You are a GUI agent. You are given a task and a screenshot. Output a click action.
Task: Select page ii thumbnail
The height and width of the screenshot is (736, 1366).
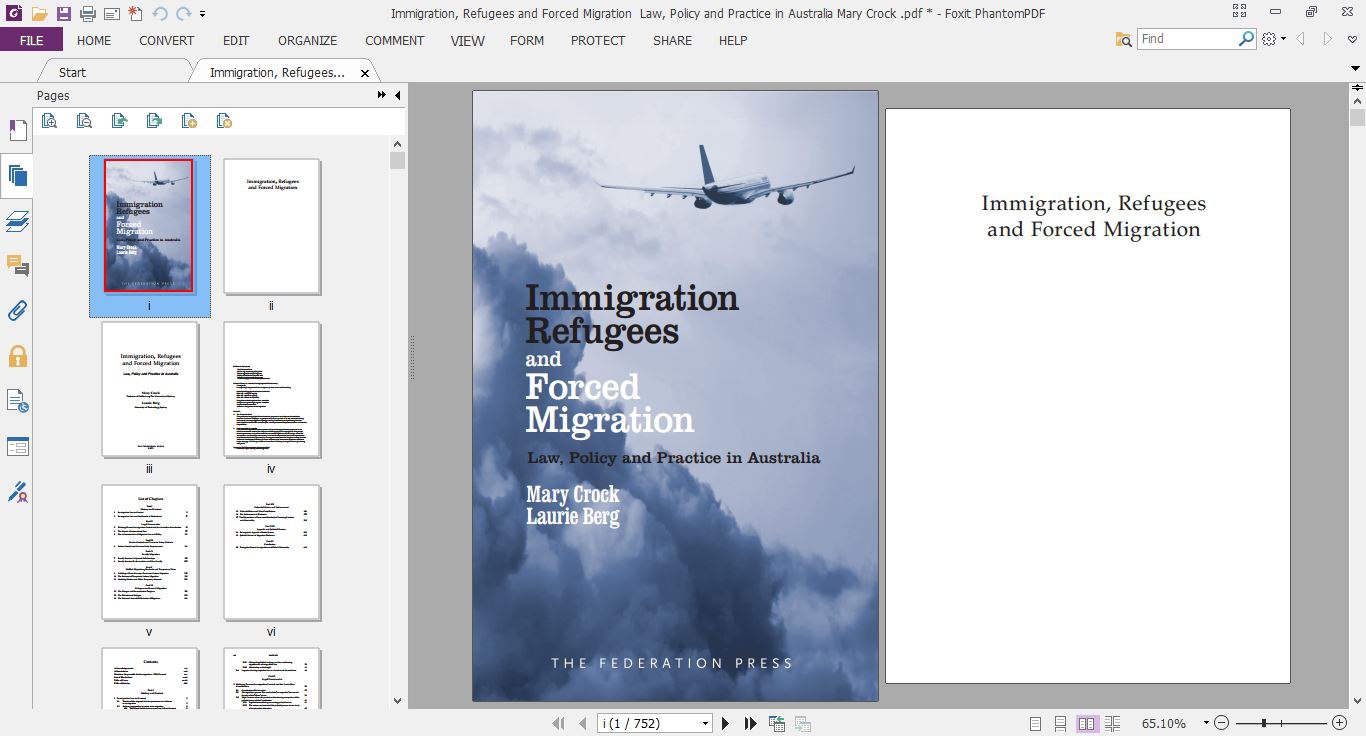(x=271, y=225)
